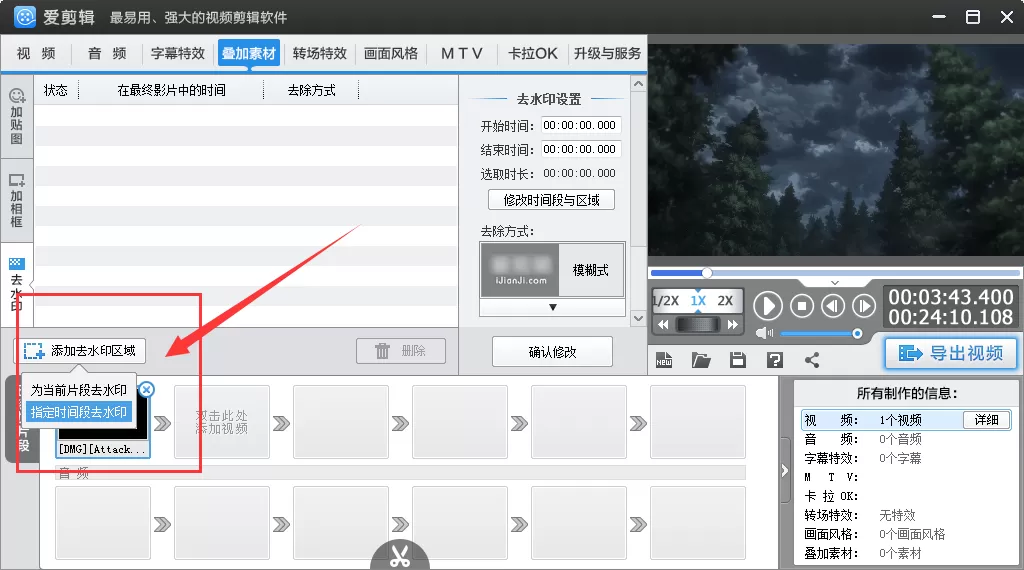This screenshot has width=1024, height=570.
Task: Click the 状态 column header
Action: click(56, 90)
